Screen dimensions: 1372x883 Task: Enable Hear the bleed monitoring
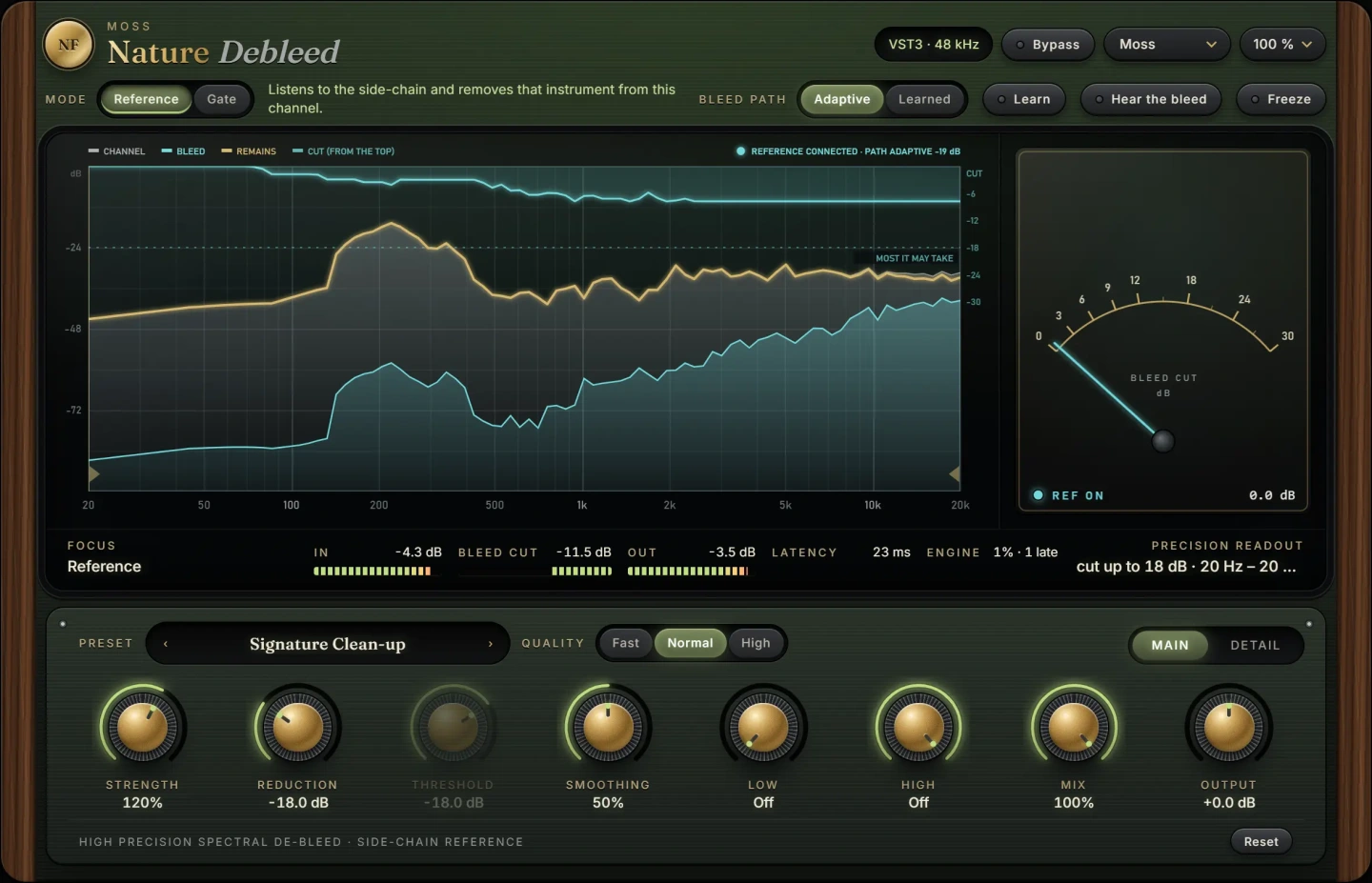point(1150,99)
